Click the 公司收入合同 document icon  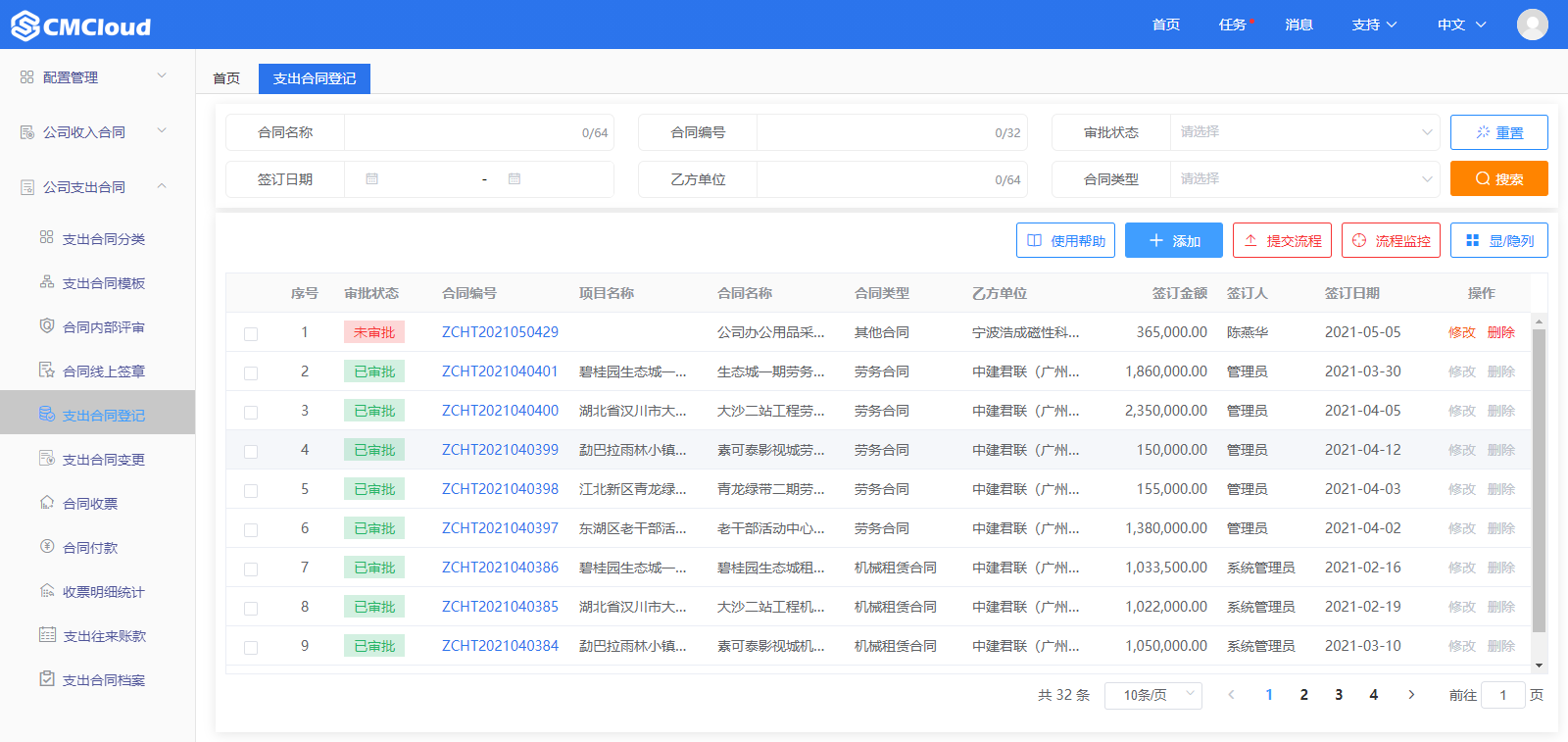27,131
